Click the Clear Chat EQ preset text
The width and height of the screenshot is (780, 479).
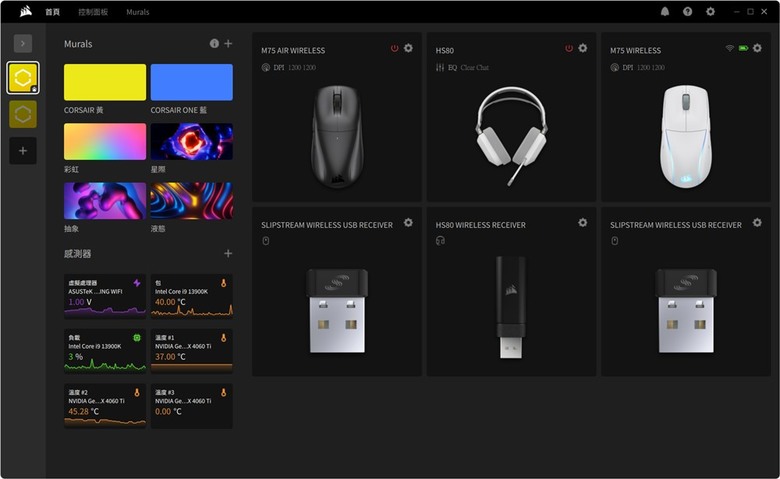475,67
